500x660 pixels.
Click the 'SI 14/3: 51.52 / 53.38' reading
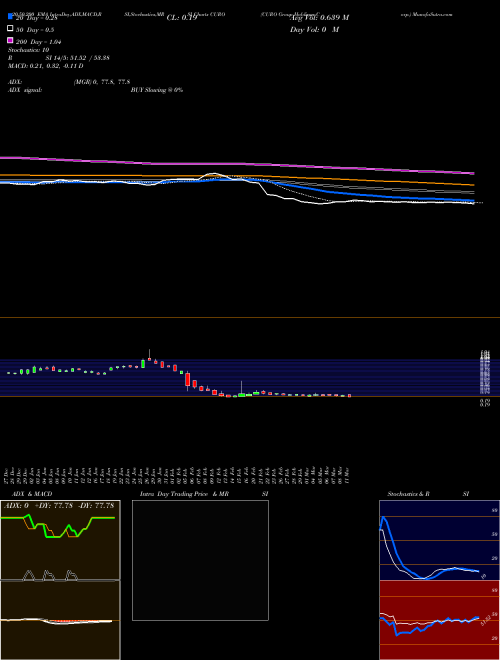(77, 58)
